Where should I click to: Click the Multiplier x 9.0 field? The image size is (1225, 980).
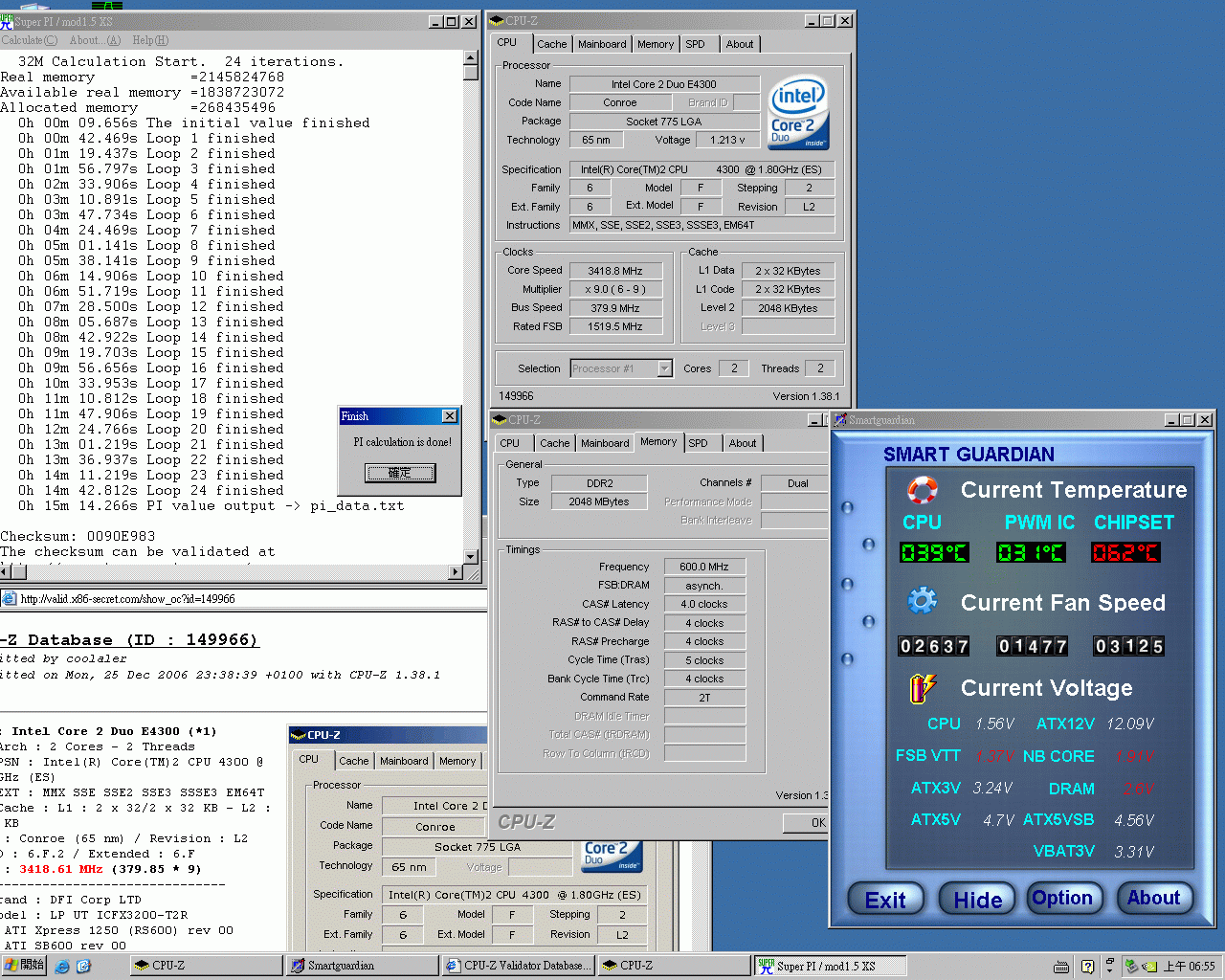point(615,289)
